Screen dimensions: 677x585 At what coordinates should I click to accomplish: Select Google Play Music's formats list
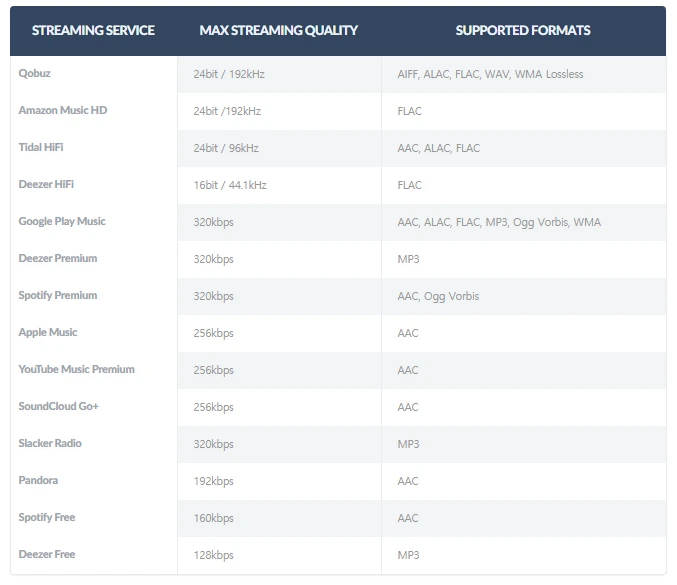click(x=499, y=222)
